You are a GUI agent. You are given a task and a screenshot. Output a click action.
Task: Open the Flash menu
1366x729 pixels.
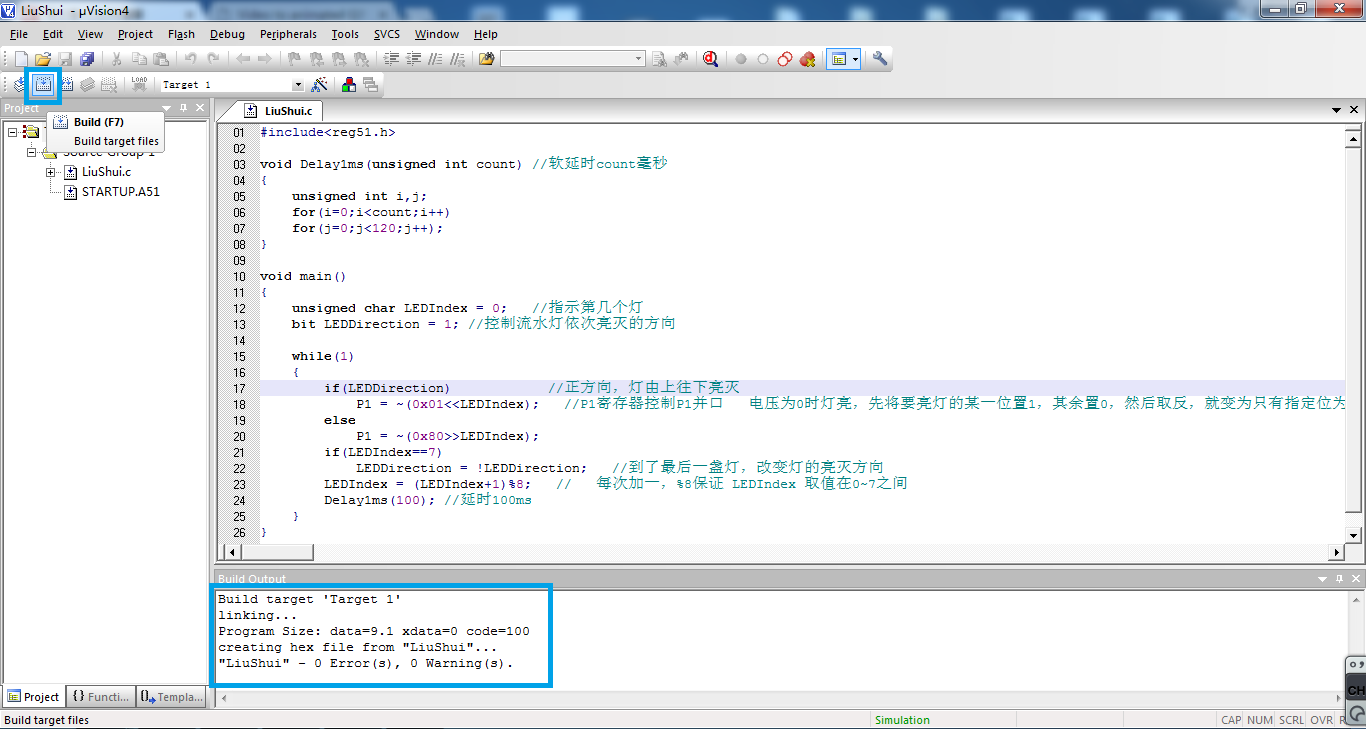(x=181, y=34)
